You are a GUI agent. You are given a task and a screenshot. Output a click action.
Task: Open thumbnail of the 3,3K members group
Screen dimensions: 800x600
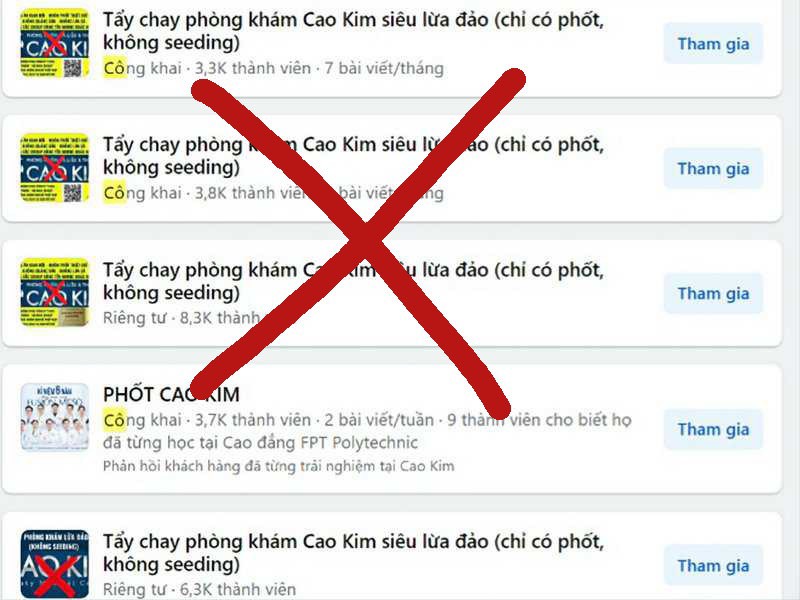[x=55, y=43]
